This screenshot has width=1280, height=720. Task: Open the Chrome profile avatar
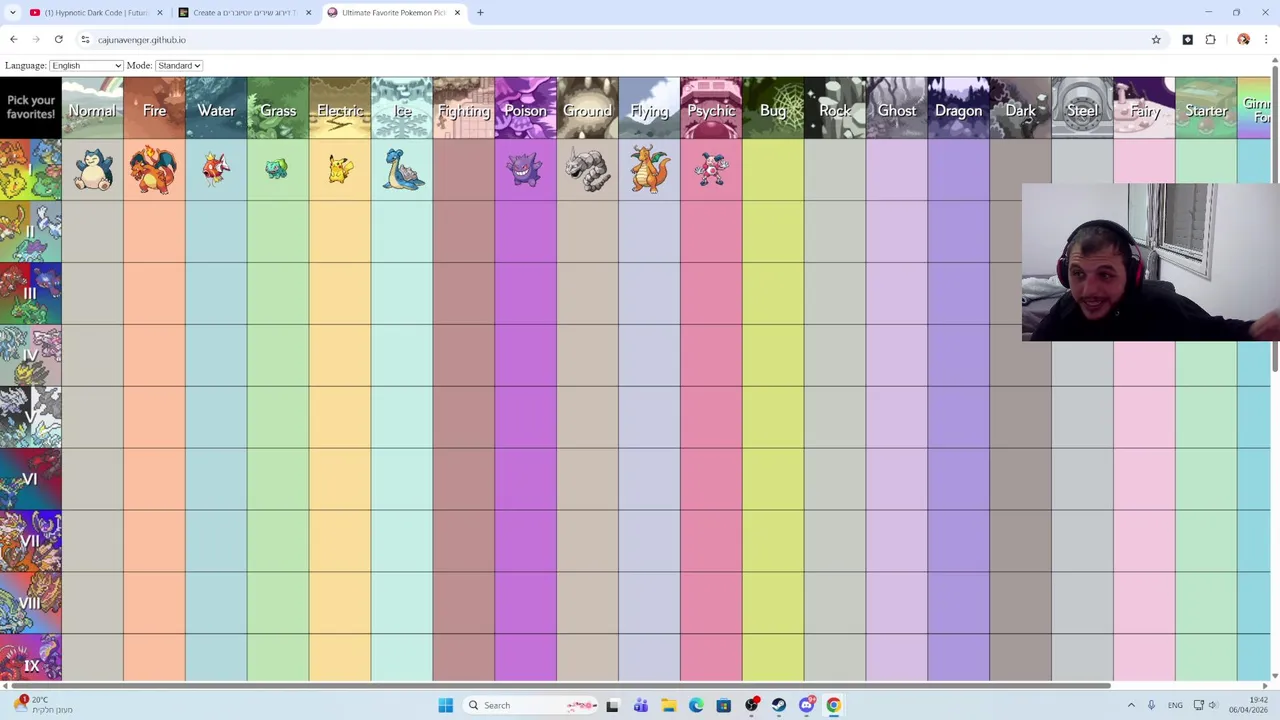click(1243, 39)
